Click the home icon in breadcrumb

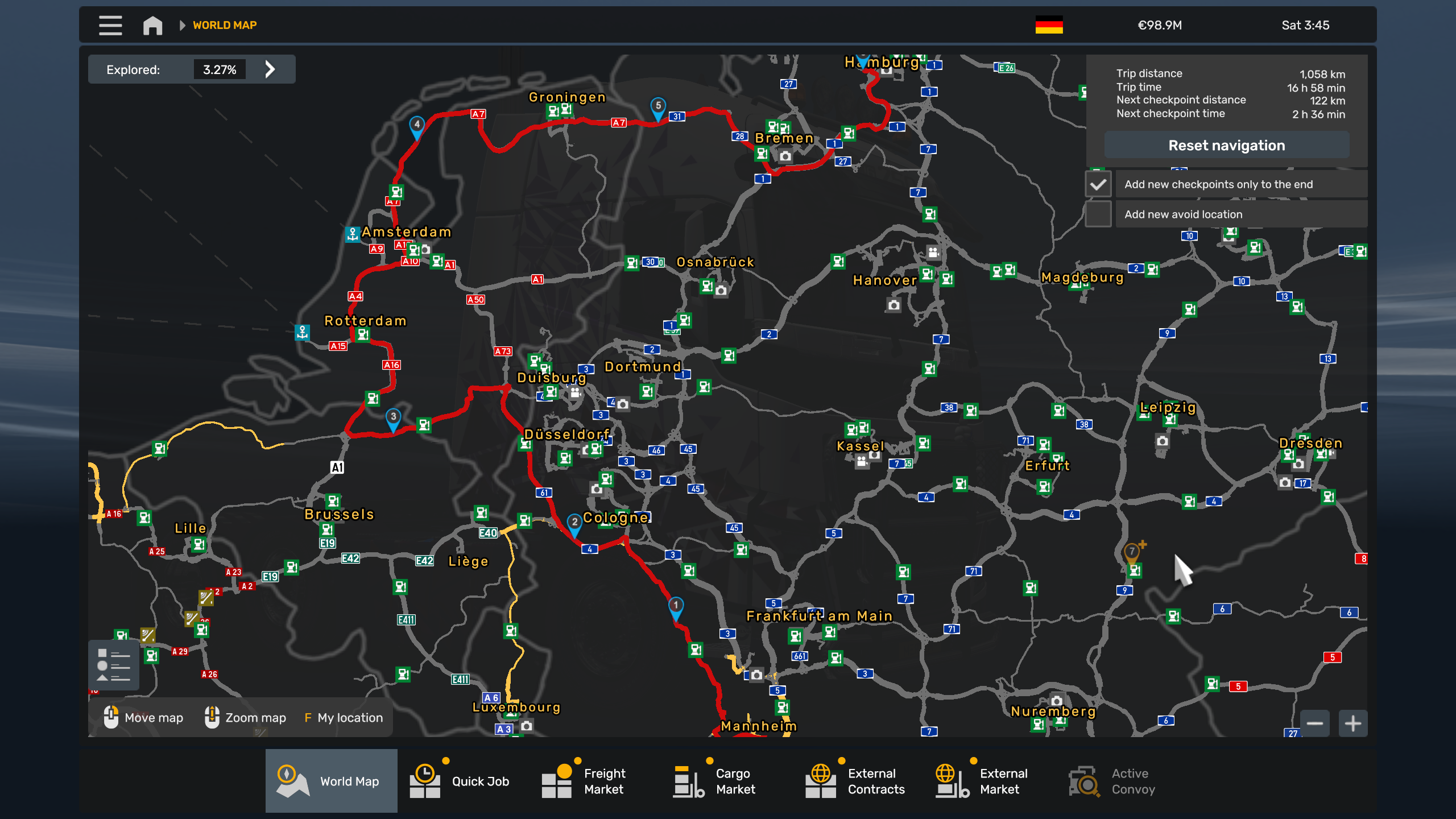[152, 25]
